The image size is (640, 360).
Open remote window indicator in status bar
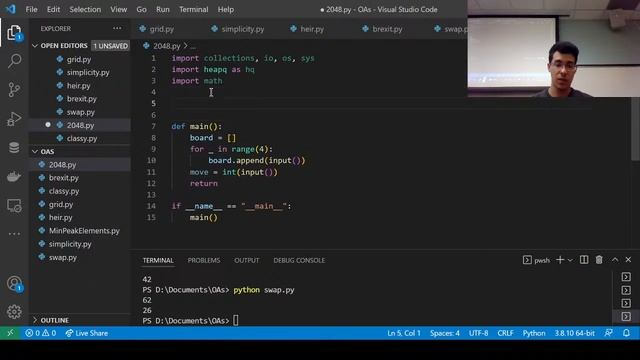pos(10,333)
